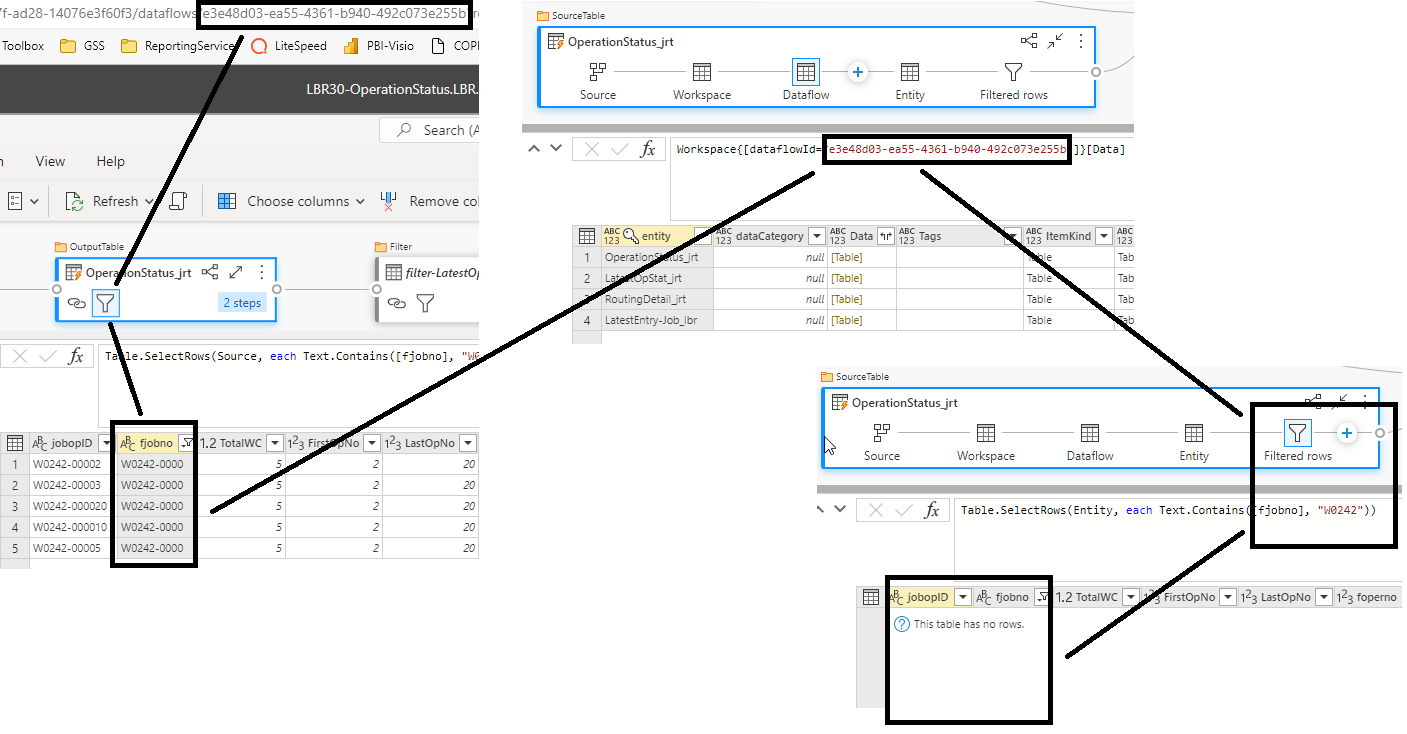Click the 2 steps badge on OperationStatus_jrt
This screenshot has width=1407, height=734.
point(242,302)
